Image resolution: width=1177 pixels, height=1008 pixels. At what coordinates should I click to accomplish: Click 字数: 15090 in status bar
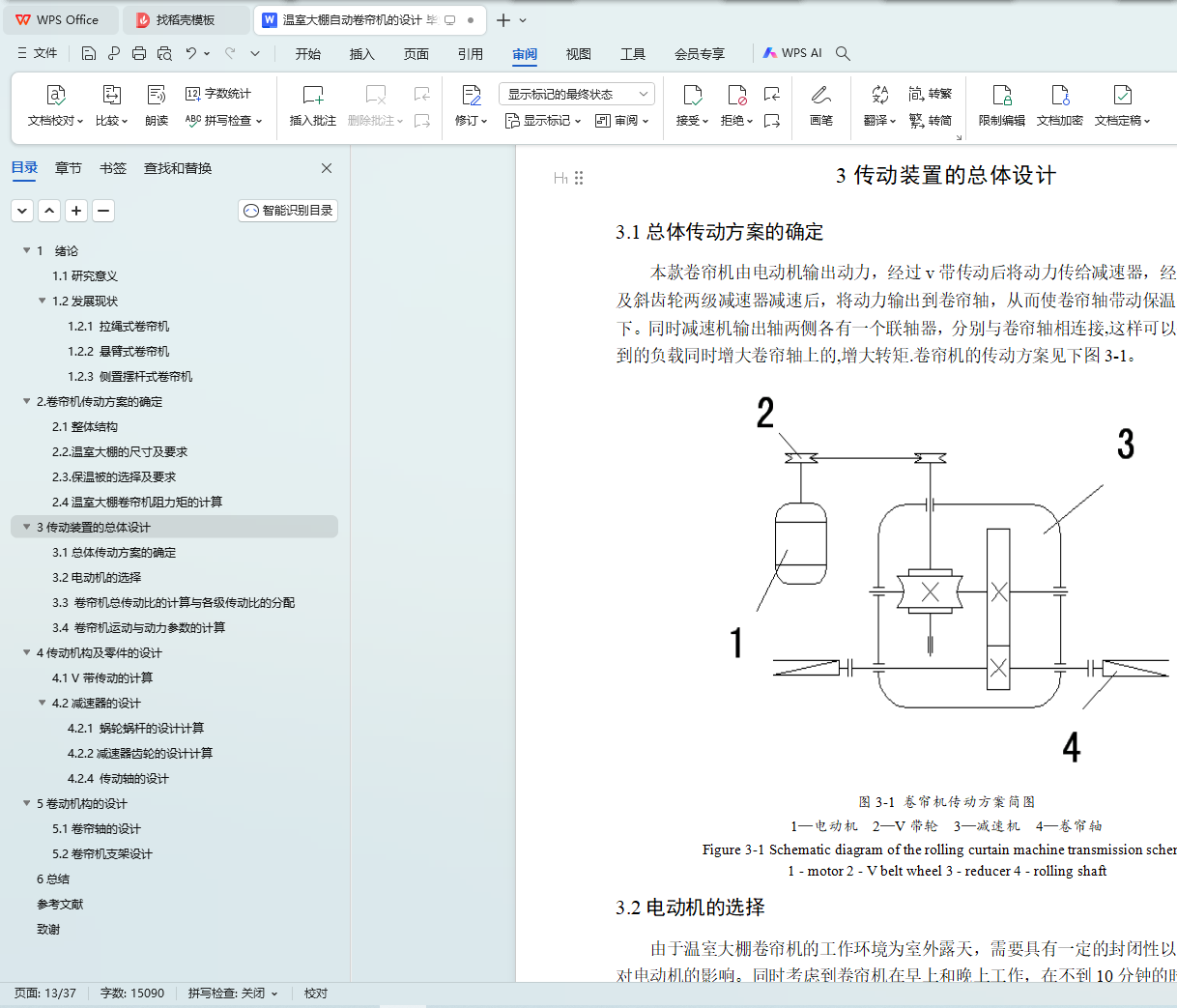point(132,994)
